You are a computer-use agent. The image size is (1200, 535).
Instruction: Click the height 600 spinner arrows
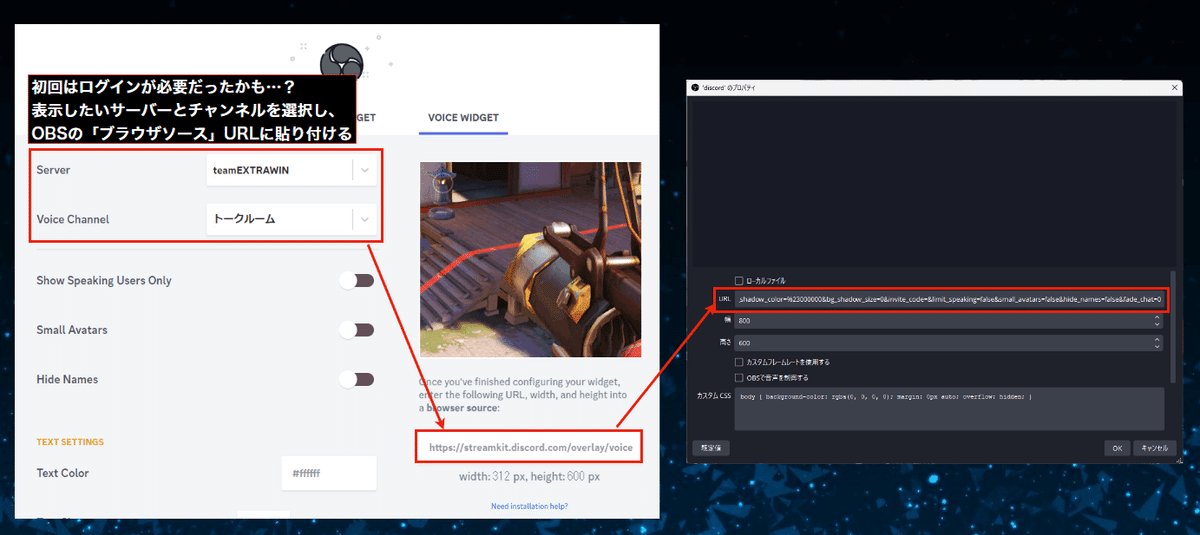pos(1158,342)
